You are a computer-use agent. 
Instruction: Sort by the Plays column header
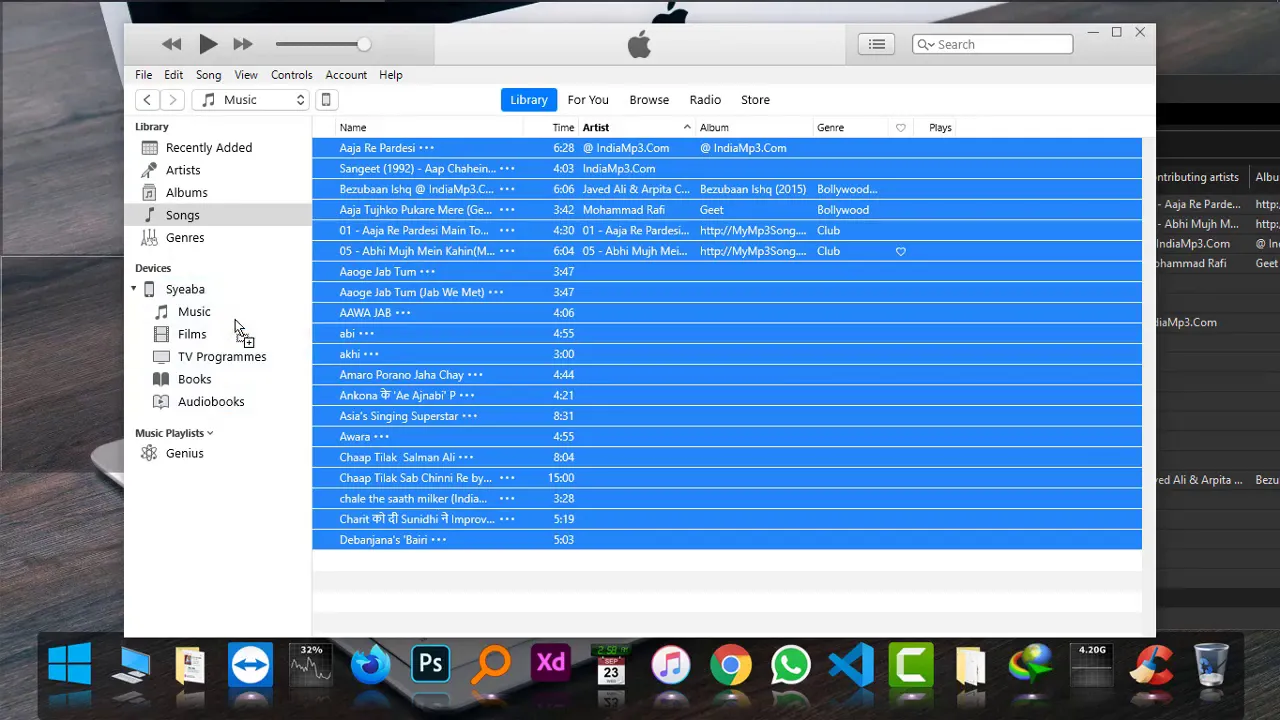[940, 128]
